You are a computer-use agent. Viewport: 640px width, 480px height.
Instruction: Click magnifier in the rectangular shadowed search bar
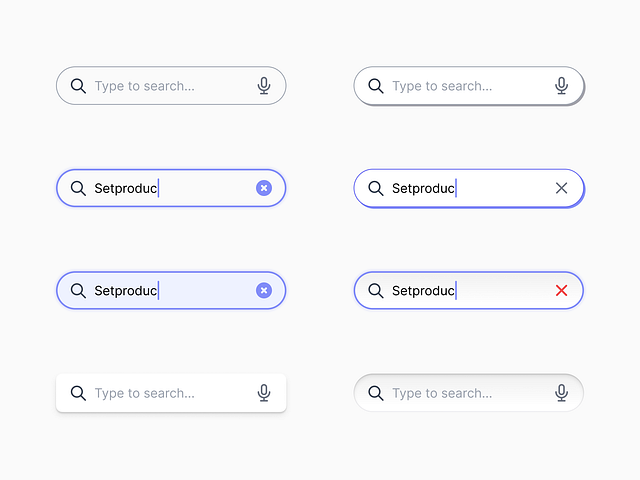coord(78,393)
